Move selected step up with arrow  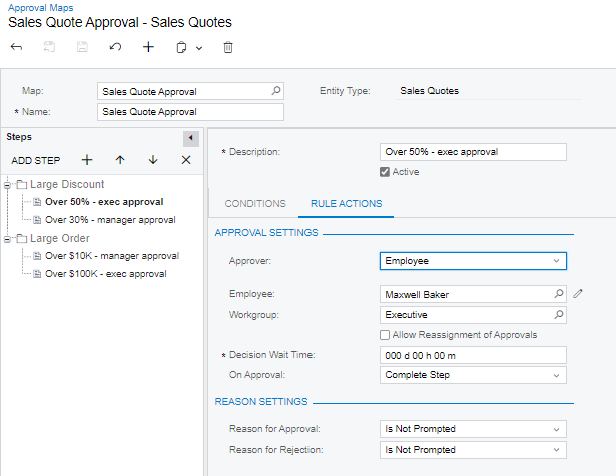click(x=120, y=160)
